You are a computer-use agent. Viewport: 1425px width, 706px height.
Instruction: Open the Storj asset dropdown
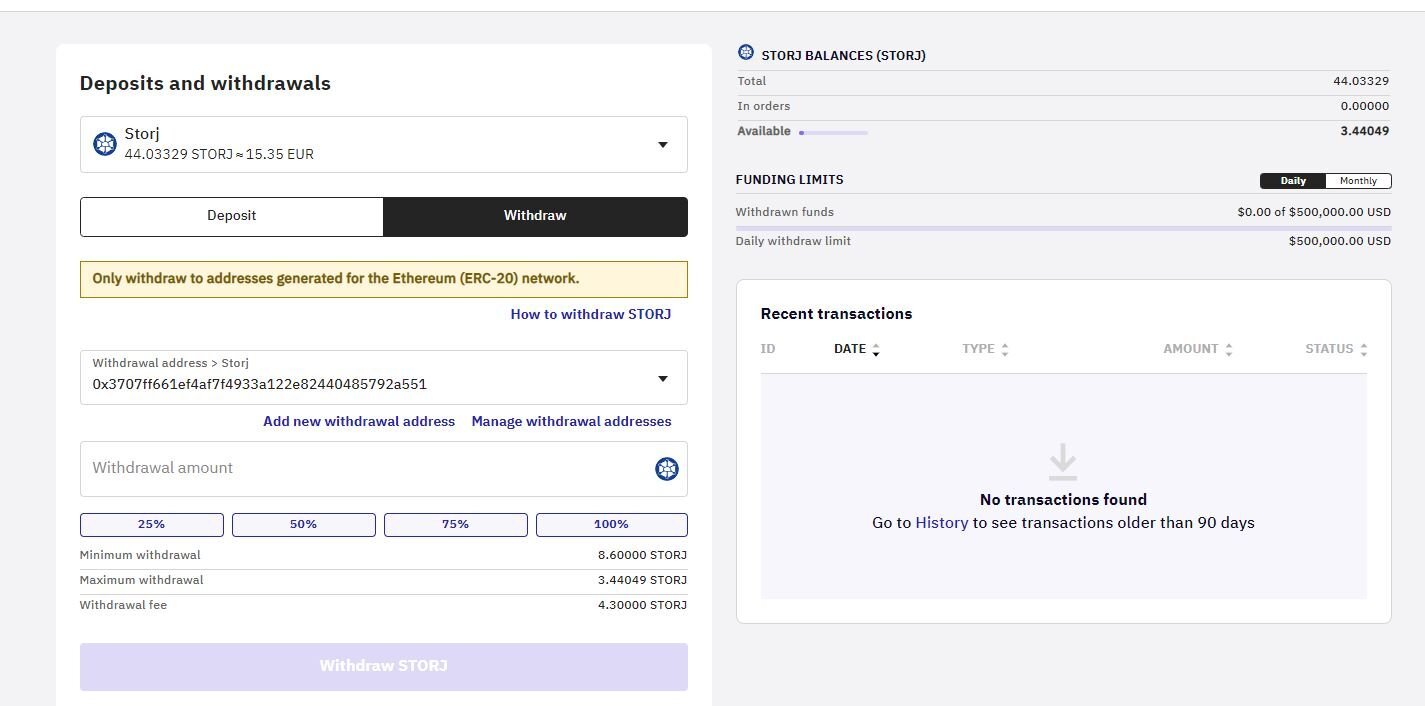(384, 144)
